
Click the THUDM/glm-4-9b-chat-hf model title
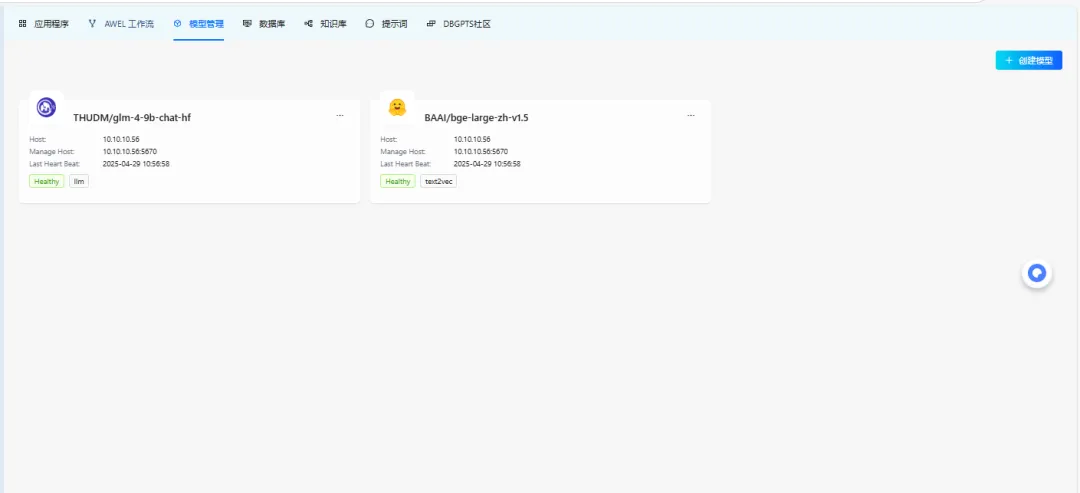[132, 118]
